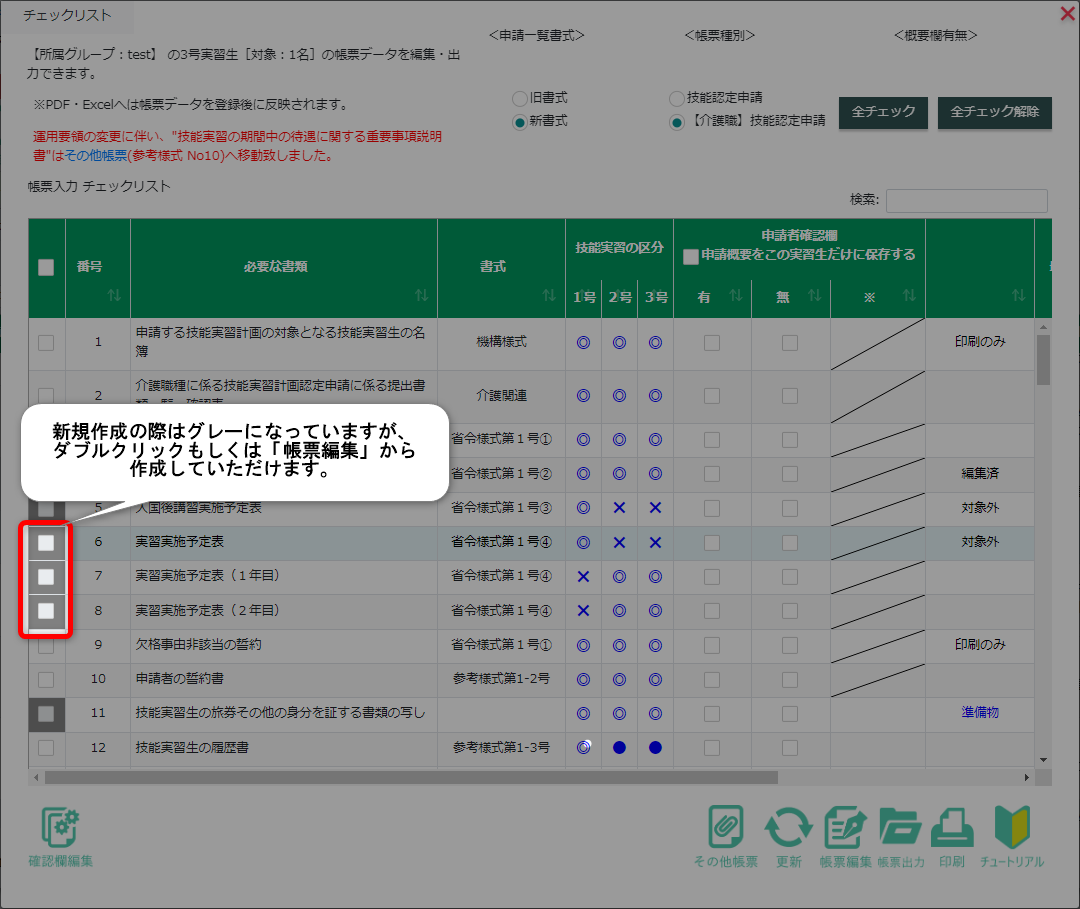Click filled 3号 circle in row 12

pyautogui.click(x=655, y=748)
